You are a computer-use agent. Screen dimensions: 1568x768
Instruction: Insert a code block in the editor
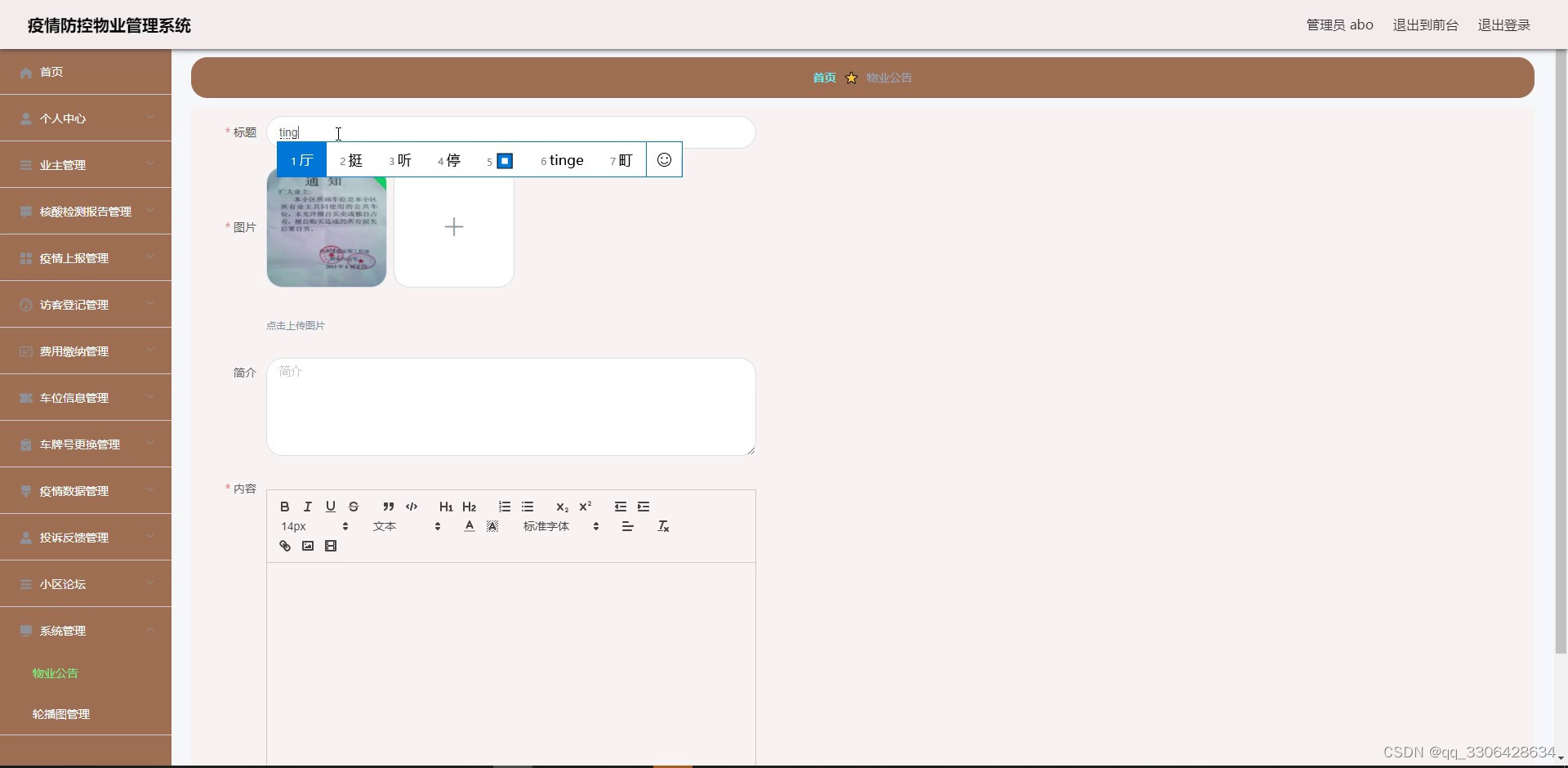412,507
